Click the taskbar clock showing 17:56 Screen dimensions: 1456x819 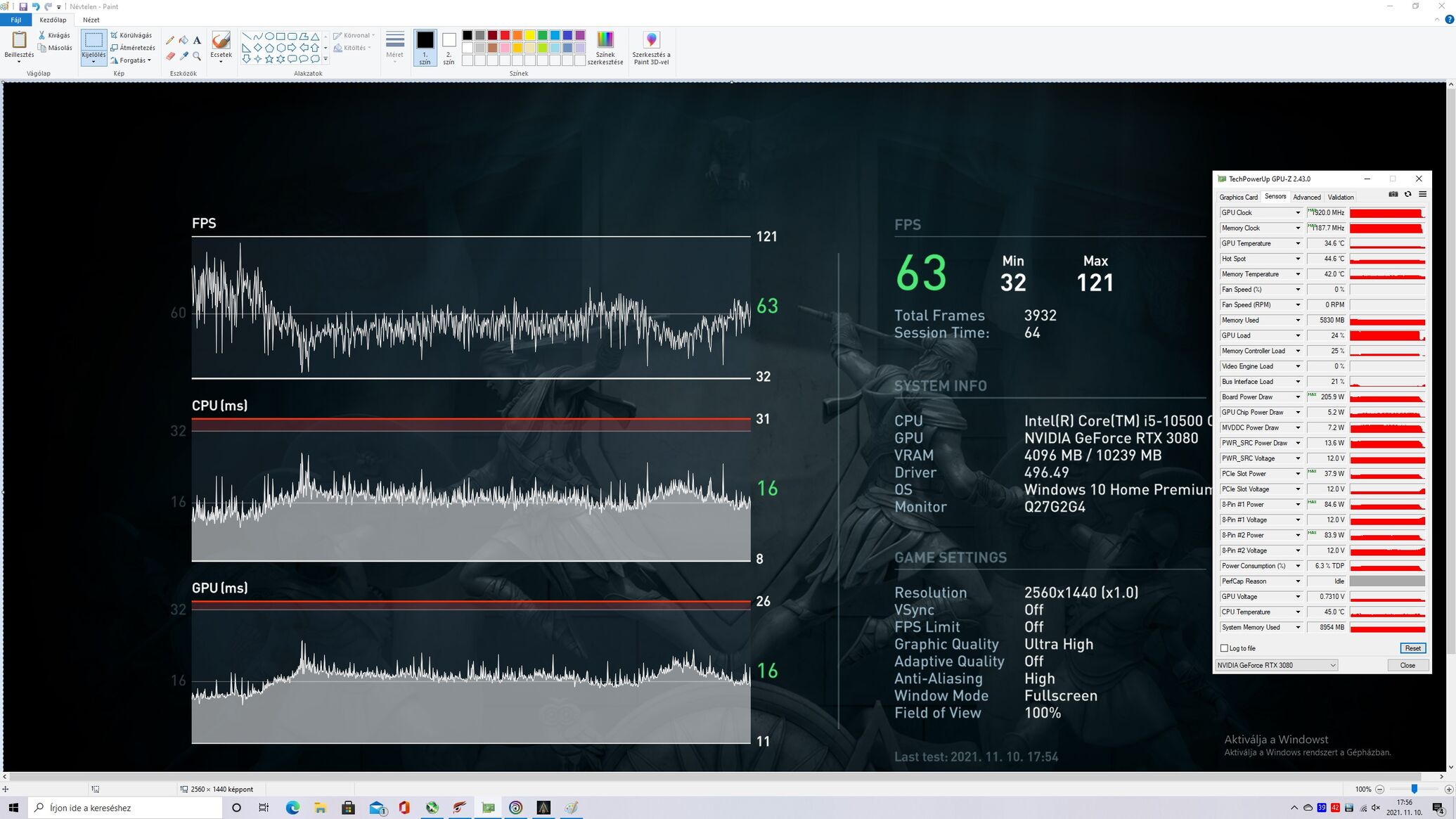[x=1404, y=808]
